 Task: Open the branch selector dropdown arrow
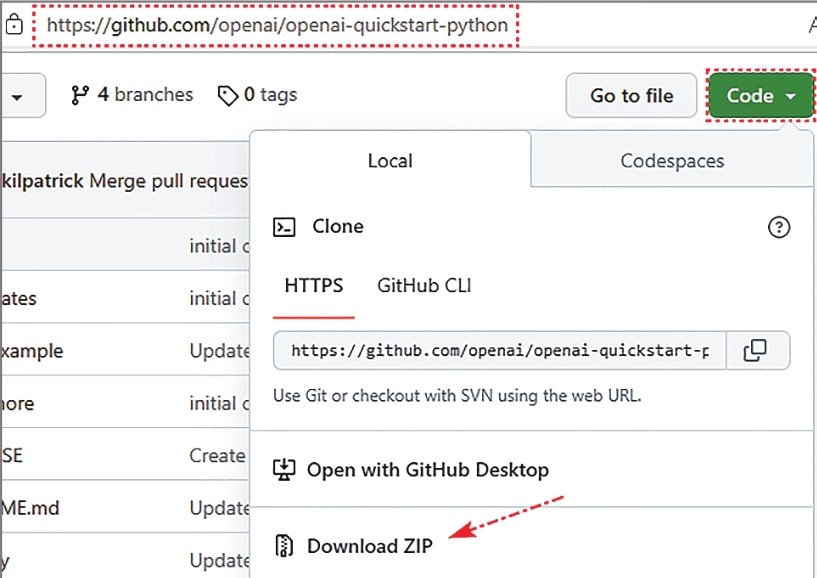pyautogui.click(x=17, y=97)
